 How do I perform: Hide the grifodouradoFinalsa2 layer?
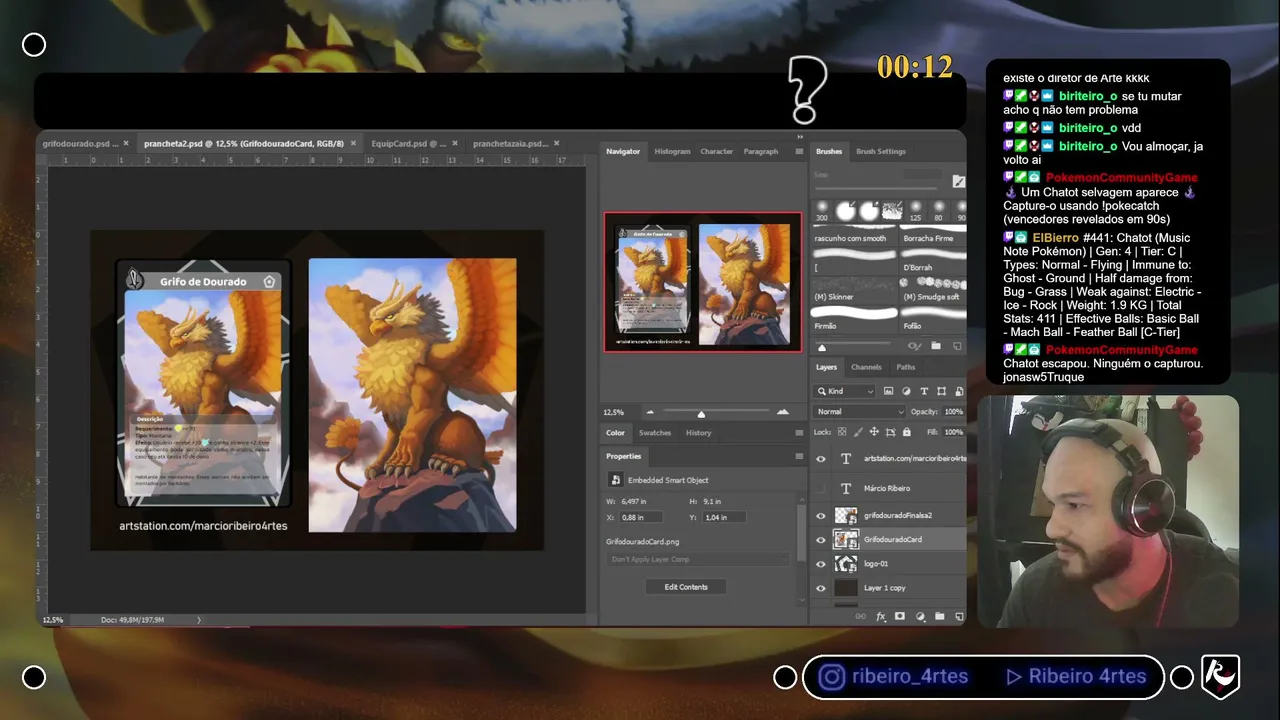point(821,516)
